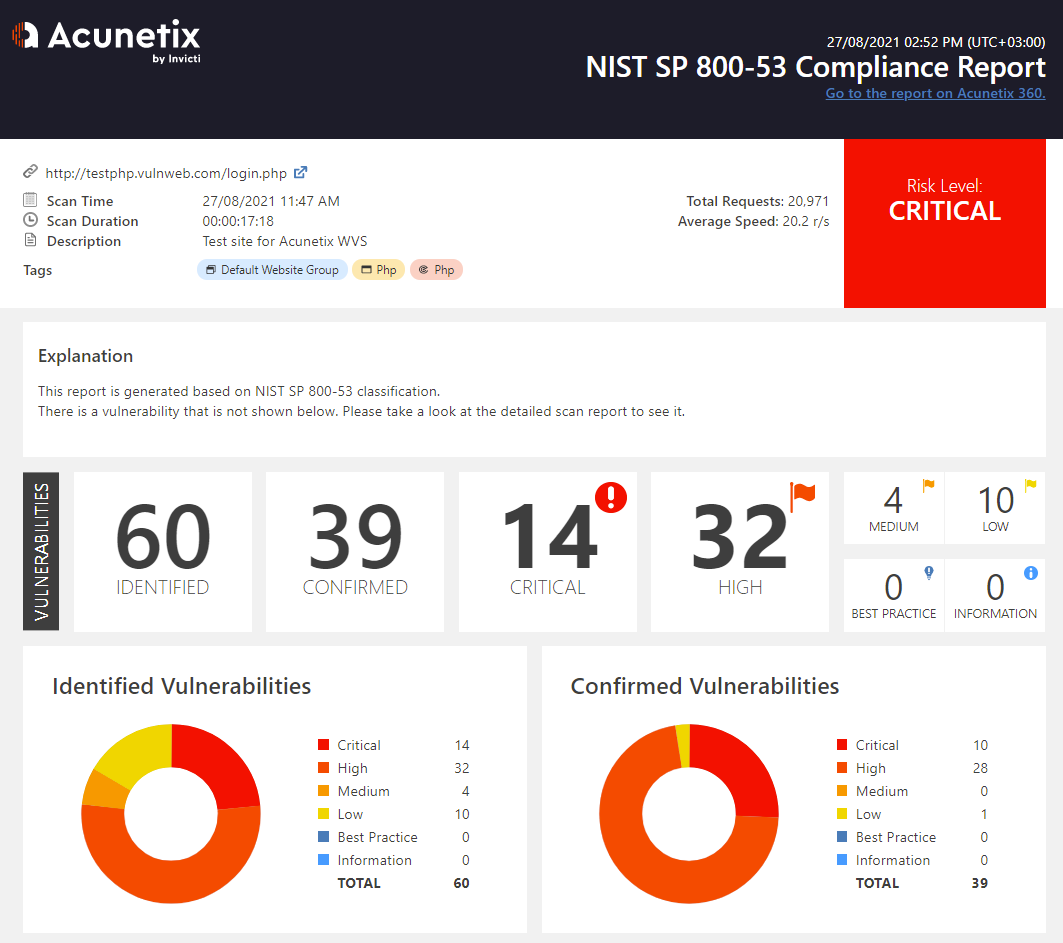Image resolution: width=1063 pixels, height=943 pixels.
Task: Click the scan duration value 00:00:17:18
Action: click(238, 222)
